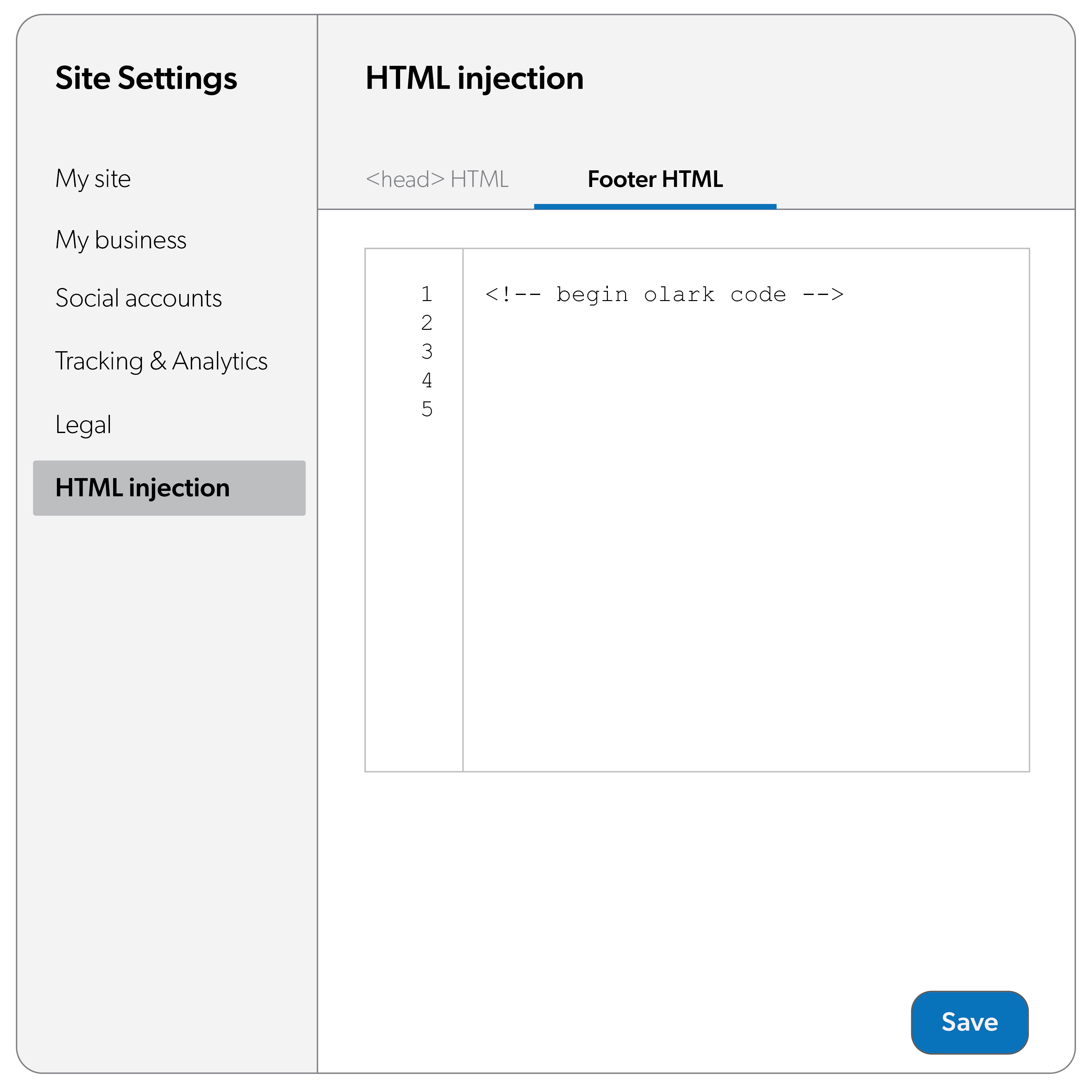Screen dimensions: 1092x1092
Task: Go to My business settings
Action: (121, 240)
